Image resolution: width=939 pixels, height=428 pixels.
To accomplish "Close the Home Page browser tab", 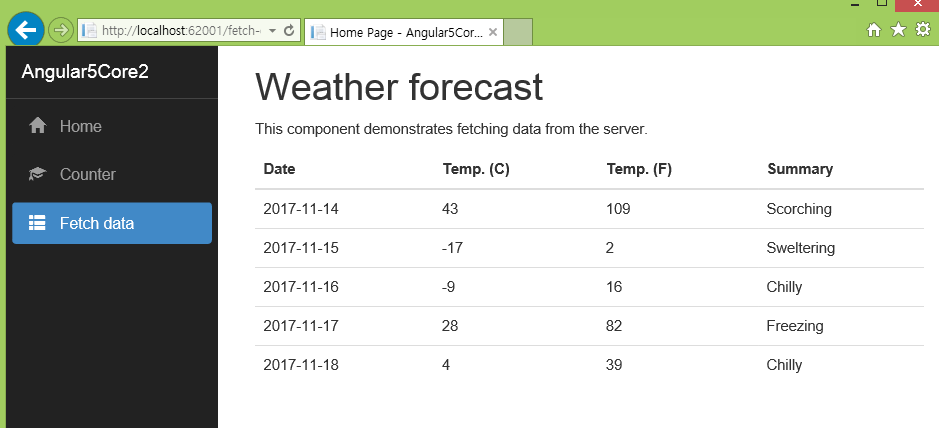I will (x=492, y=32).
